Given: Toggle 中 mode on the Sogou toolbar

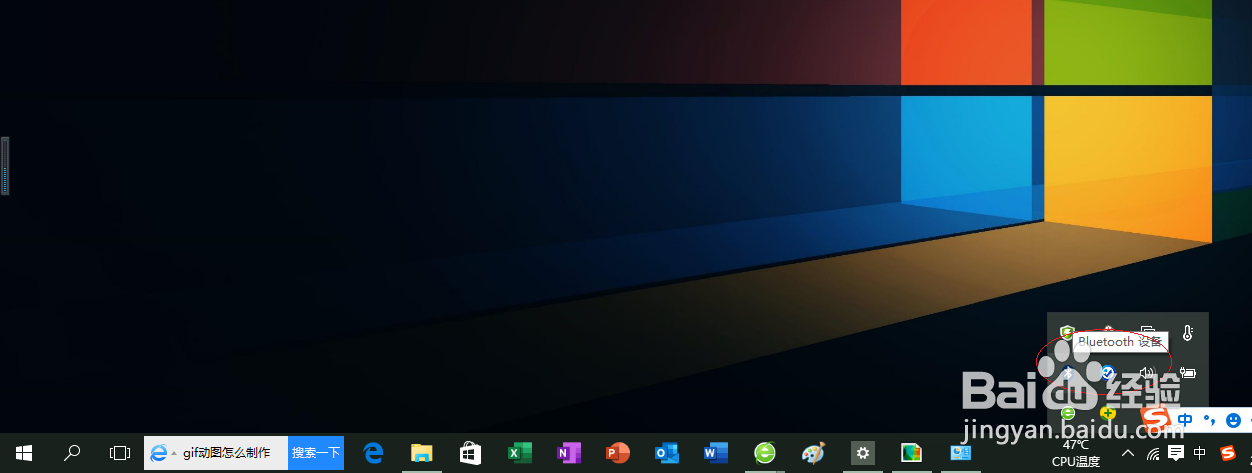Looking at the screenshot, I should click(1186, 420).
